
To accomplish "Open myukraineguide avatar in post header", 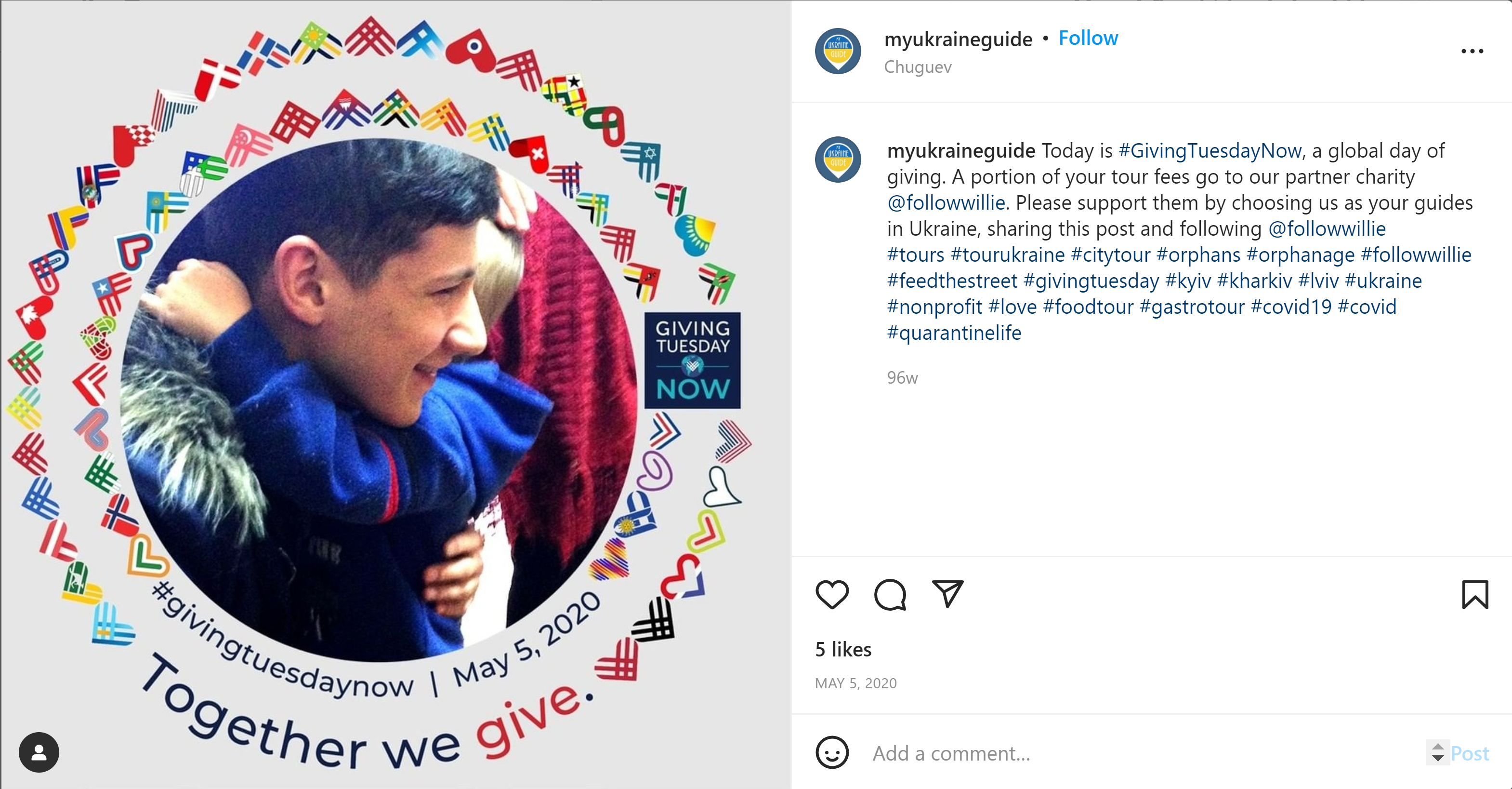I will 838,51.
